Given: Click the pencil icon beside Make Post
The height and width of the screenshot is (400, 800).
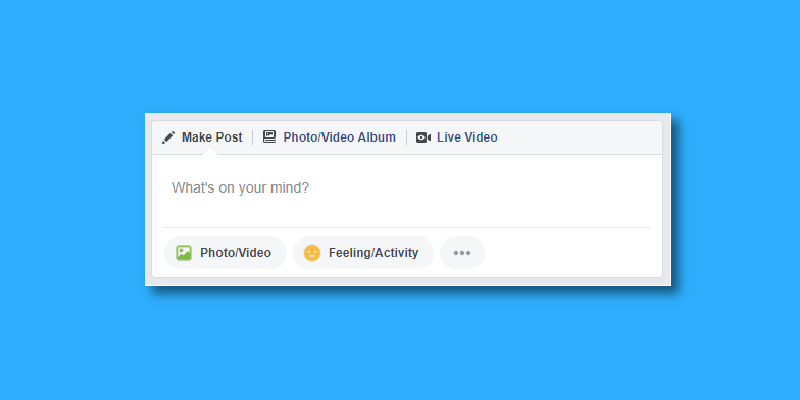Looking at the screenshot, I should [168, 138].
